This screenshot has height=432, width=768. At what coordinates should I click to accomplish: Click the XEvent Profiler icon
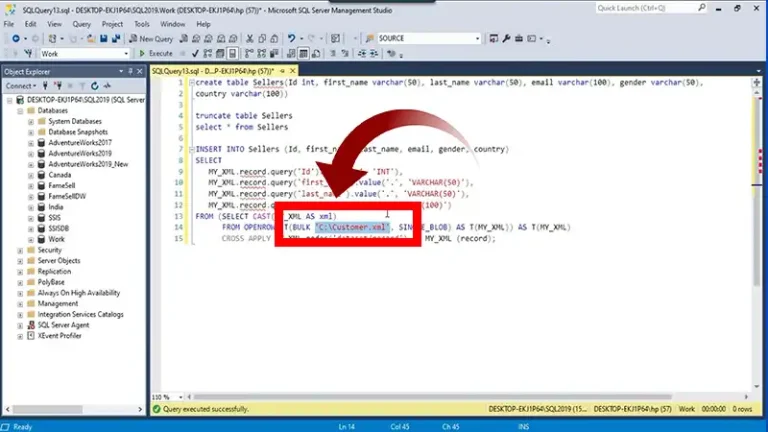(x=31, y=336)
